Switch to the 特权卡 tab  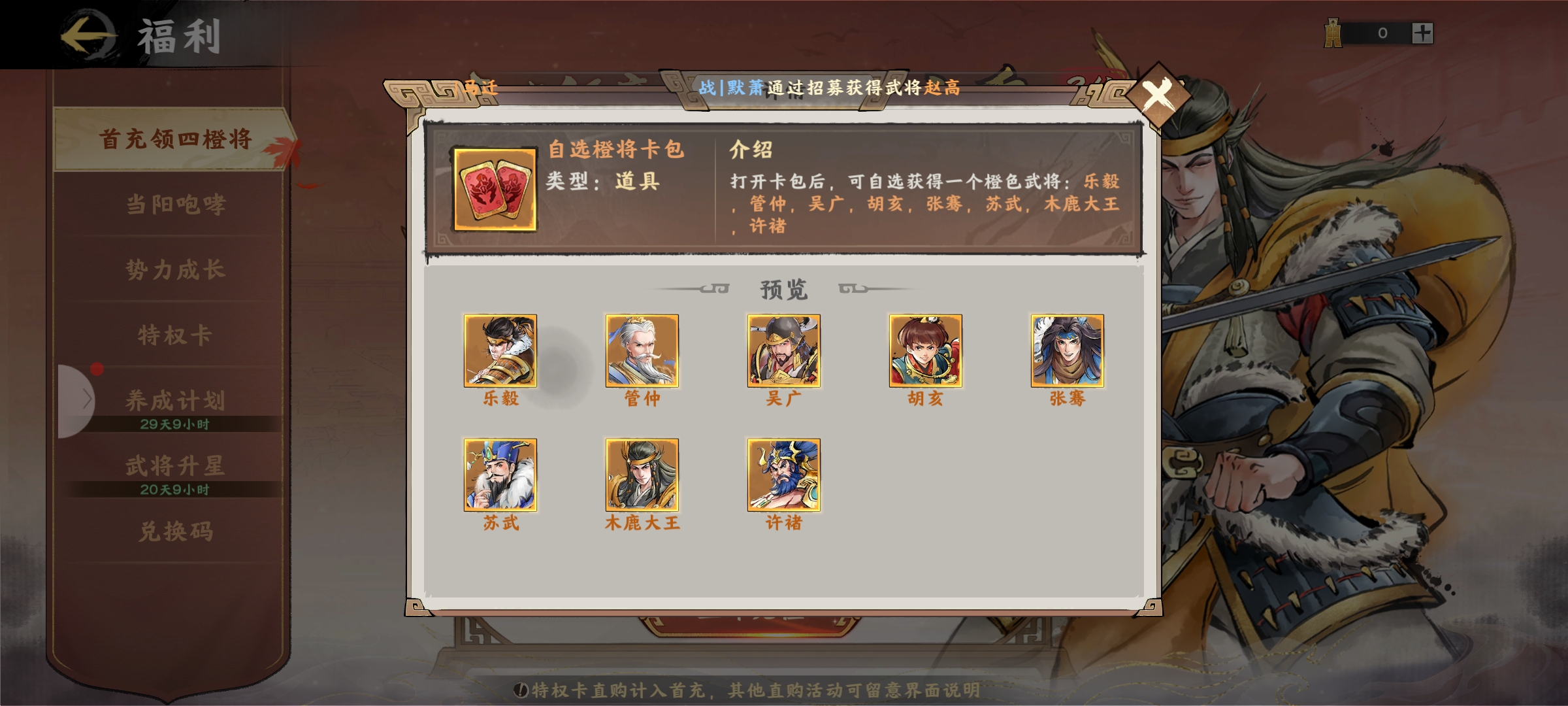[175, 335]
